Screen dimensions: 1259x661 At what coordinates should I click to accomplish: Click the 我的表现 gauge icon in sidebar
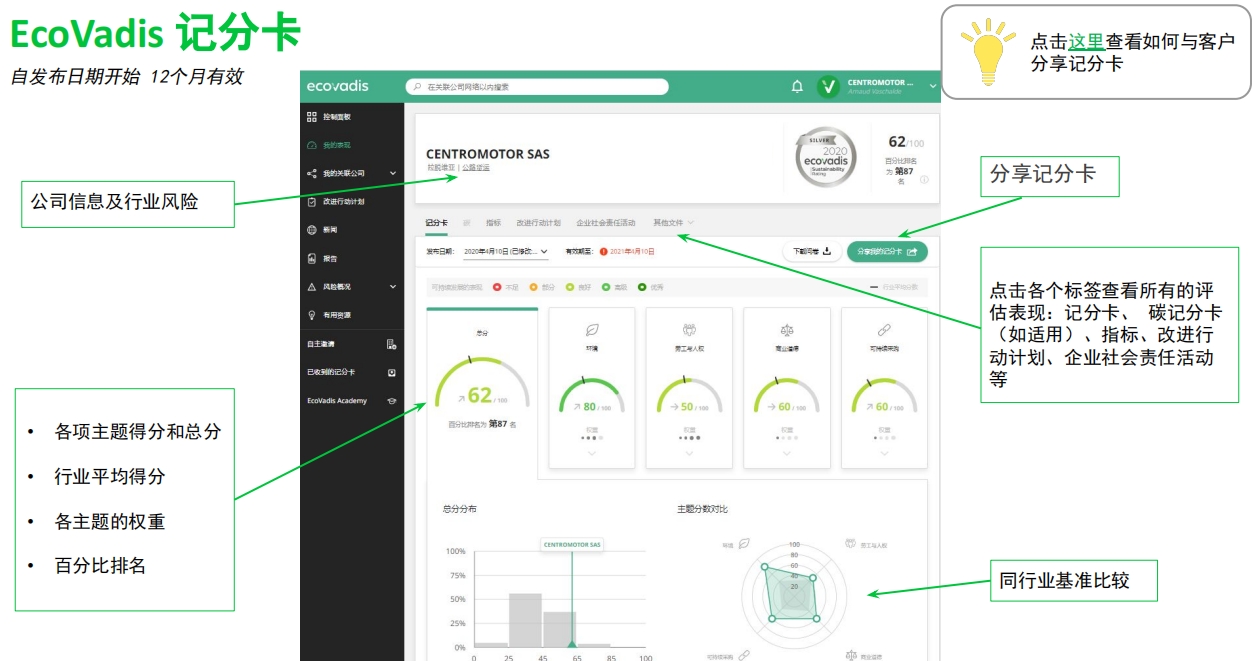pyautogui.click(x=312, y=145)
